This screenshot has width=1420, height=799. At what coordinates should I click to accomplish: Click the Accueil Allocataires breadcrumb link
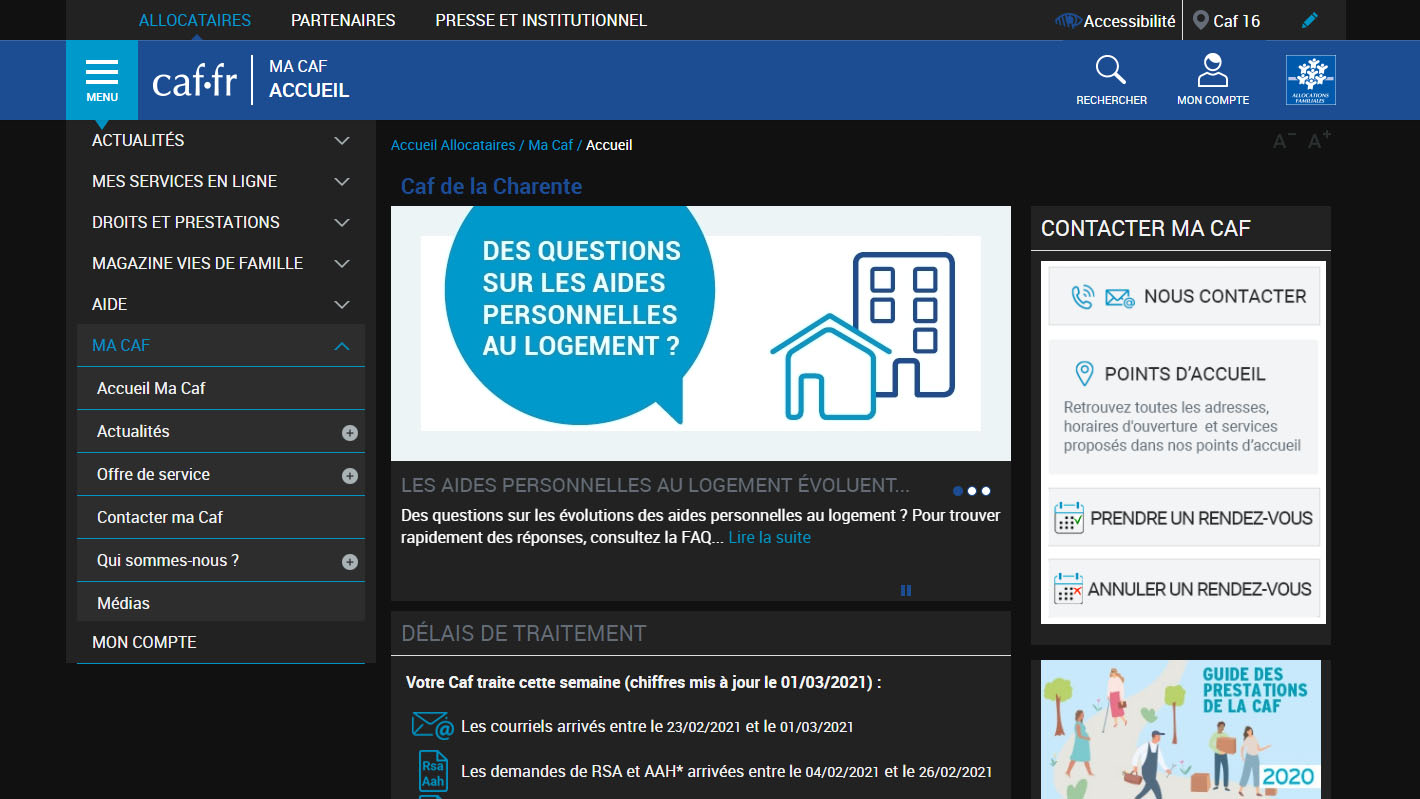coord(453,145)
